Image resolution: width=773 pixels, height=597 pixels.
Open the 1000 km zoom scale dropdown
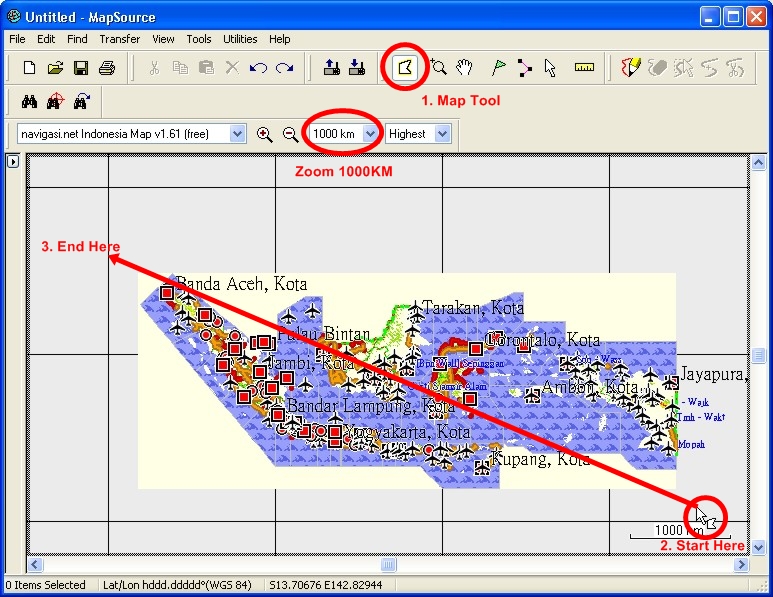[x=370, y=134]
